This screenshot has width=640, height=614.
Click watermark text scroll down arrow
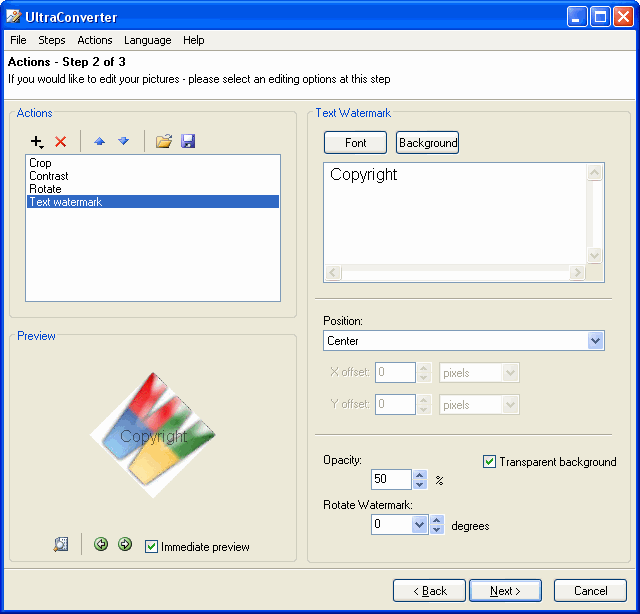tap(594, 256)
